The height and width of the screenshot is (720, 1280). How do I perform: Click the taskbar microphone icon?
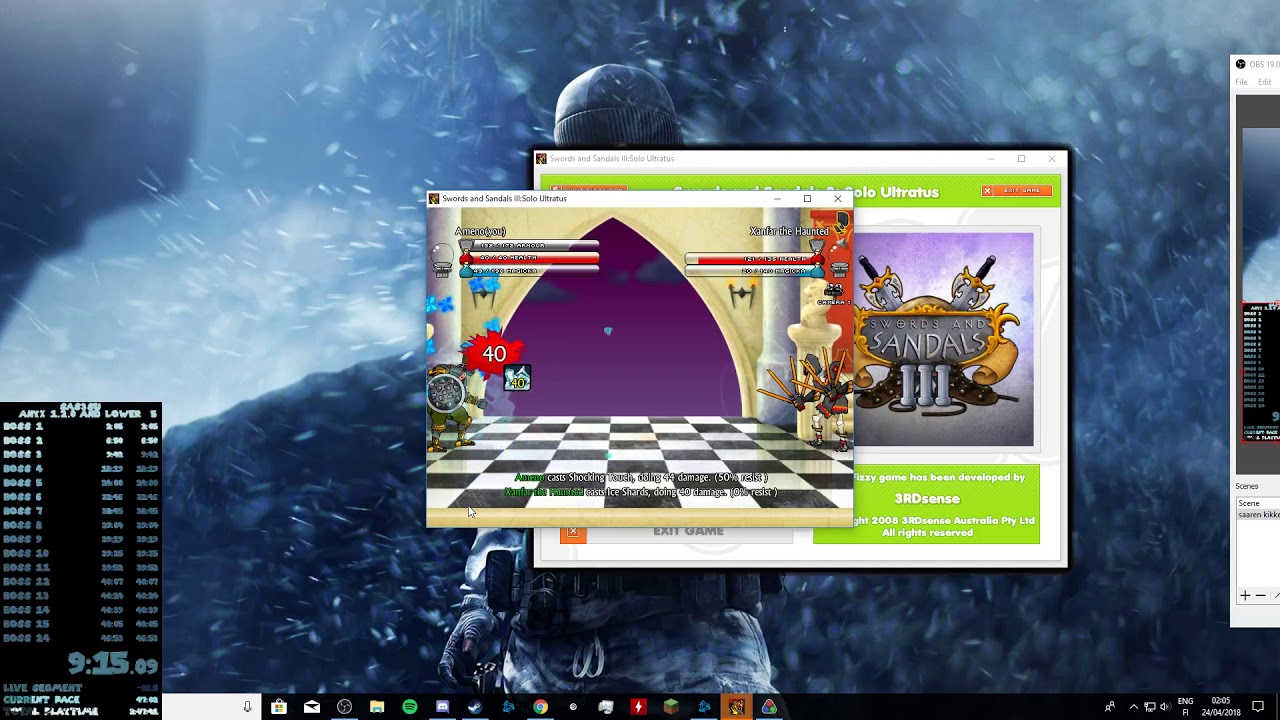point(247,707)
